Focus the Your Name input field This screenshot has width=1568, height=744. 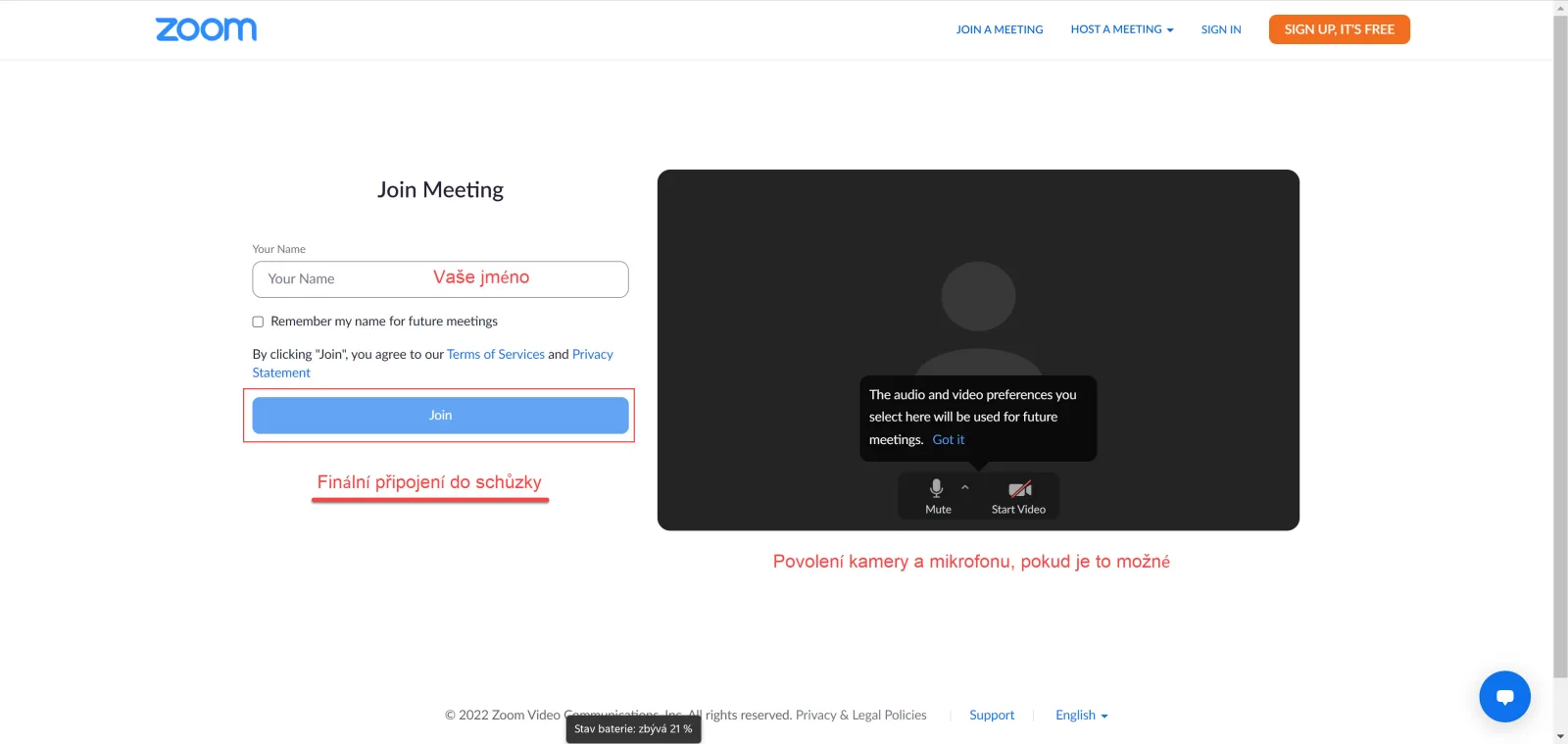click(441, 279)
